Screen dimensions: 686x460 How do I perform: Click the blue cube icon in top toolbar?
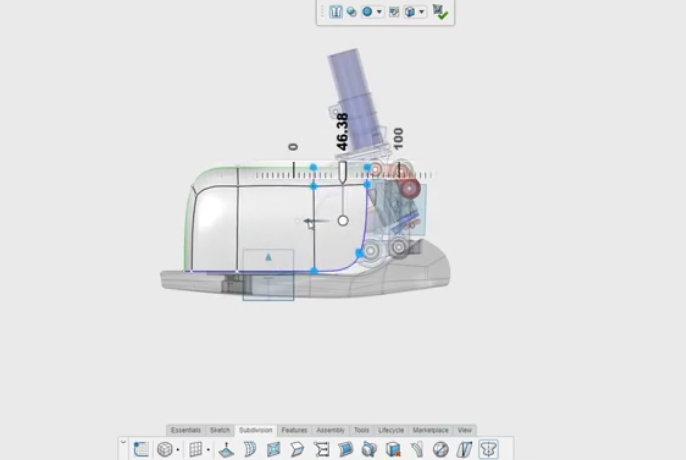coord(410,12)
